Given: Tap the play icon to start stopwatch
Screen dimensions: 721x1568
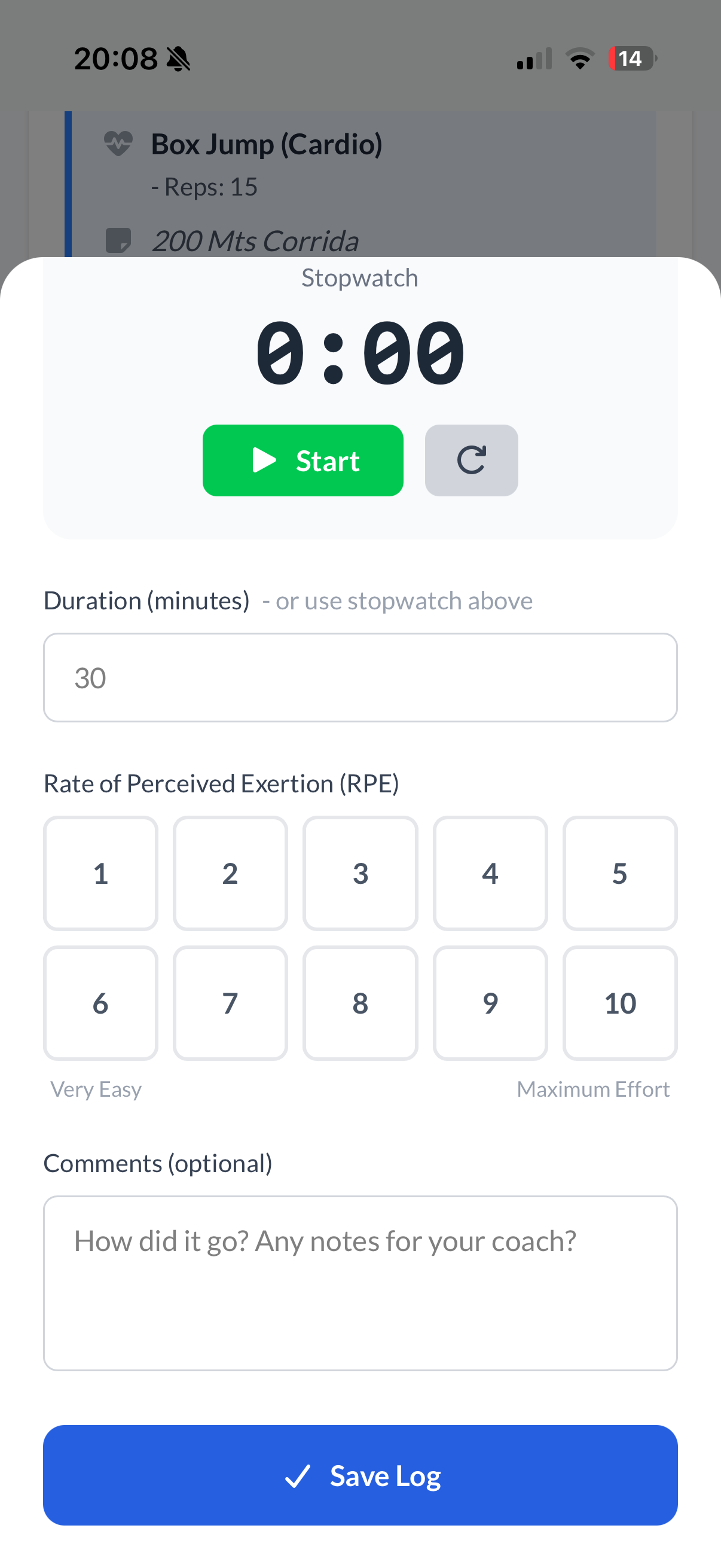Looking at the screenshot, I should 264,460.
